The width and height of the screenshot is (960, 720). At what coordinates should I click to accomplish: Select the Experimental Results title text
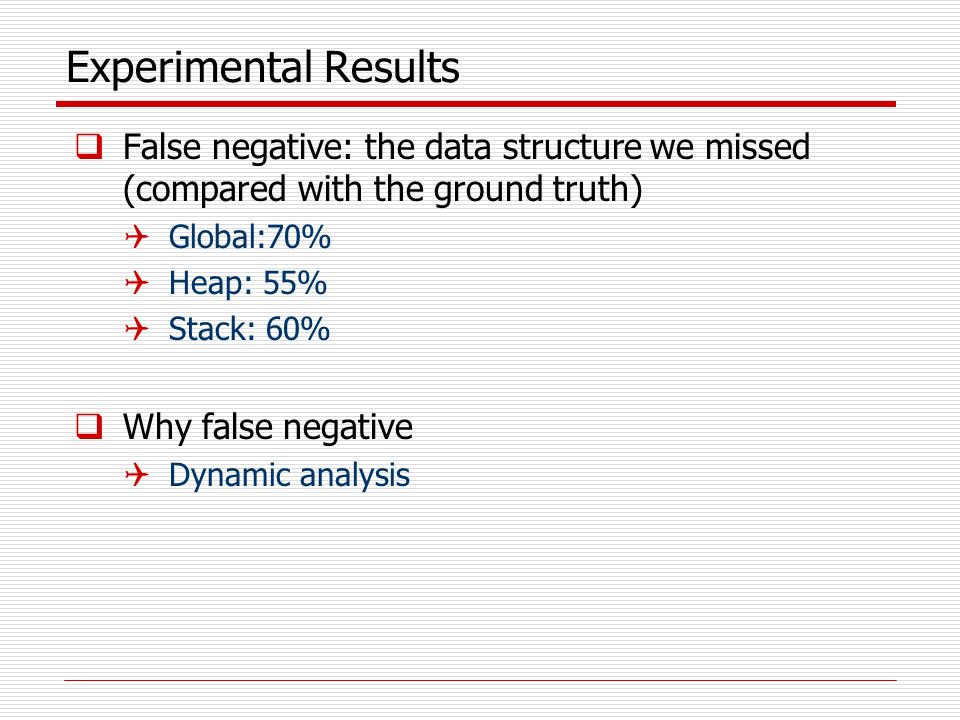point(263,68)
